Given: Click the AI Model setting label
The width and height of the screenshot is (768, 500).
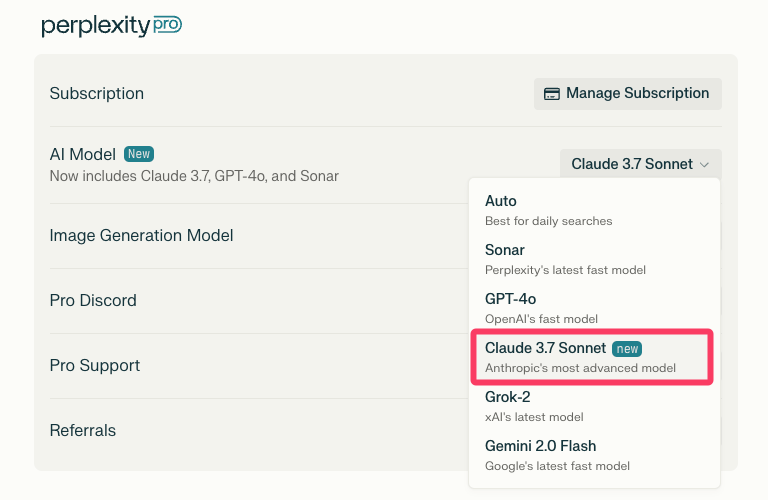Looking at the screenshot, I should (83, 154).
